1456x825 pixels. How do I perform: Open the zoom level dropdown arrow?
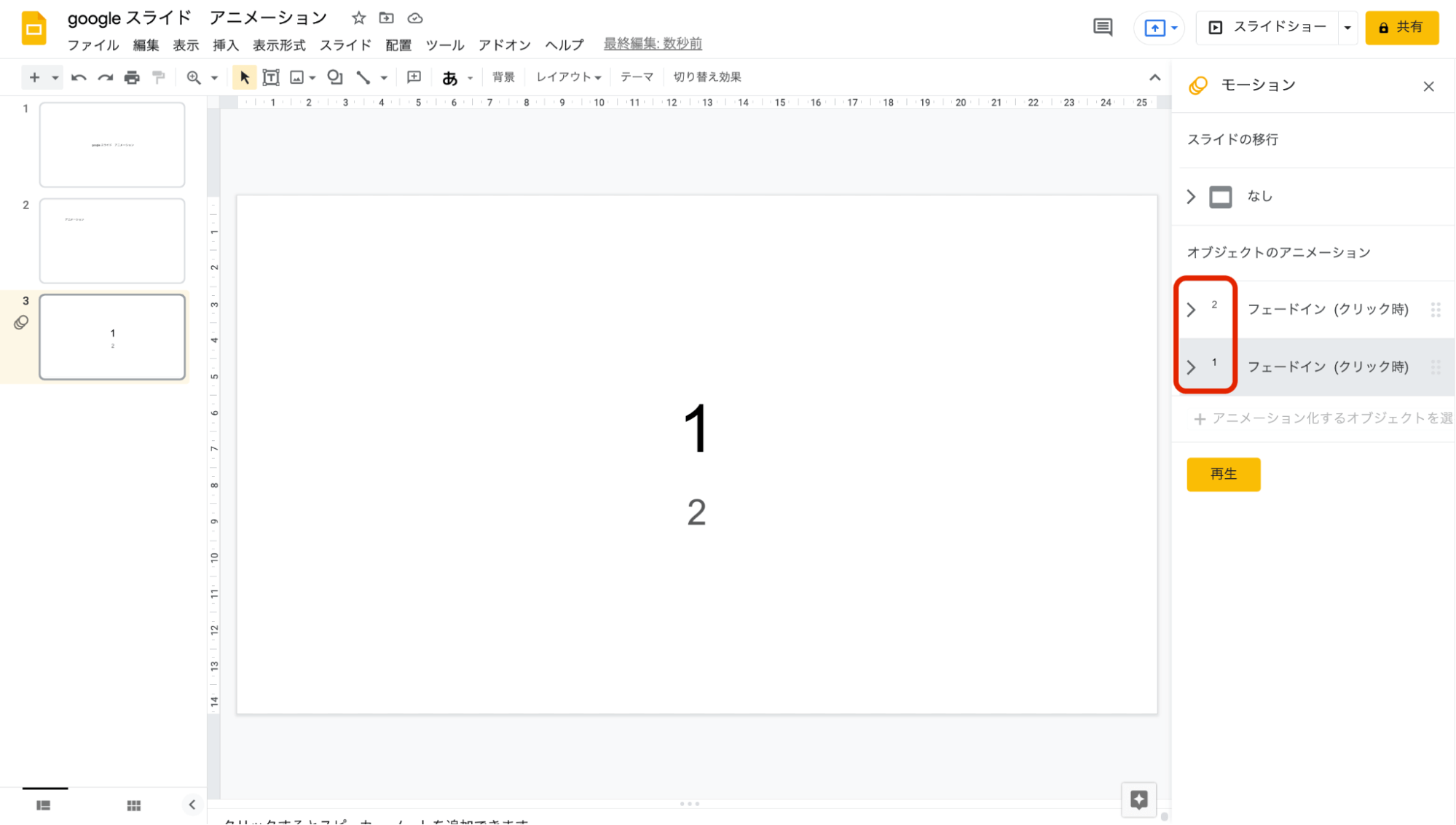(x=214, y=77)
